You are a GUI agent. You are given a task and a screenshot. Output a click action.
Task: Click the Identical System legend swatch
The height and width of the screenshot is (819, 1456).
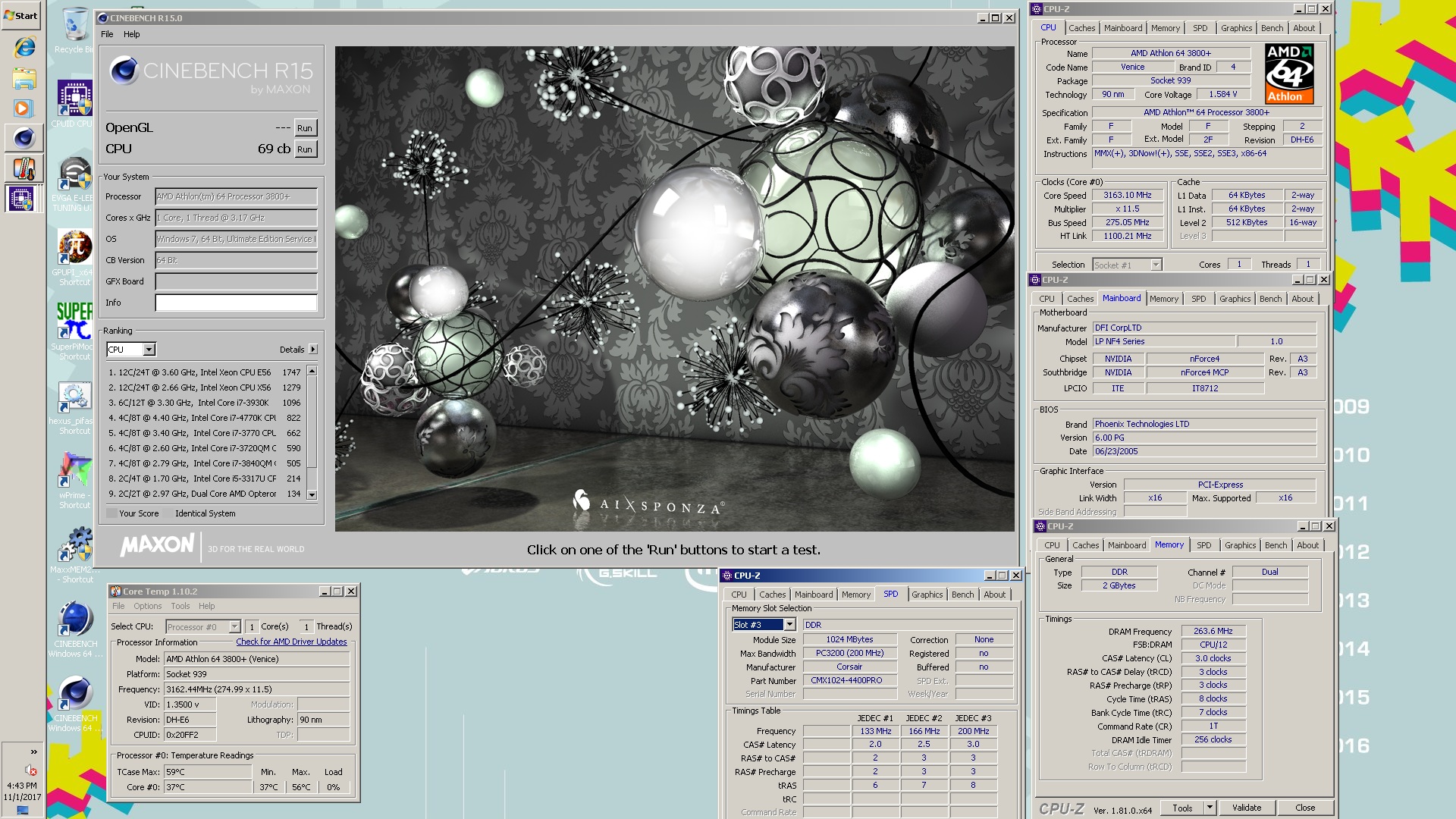coord(168,513)
